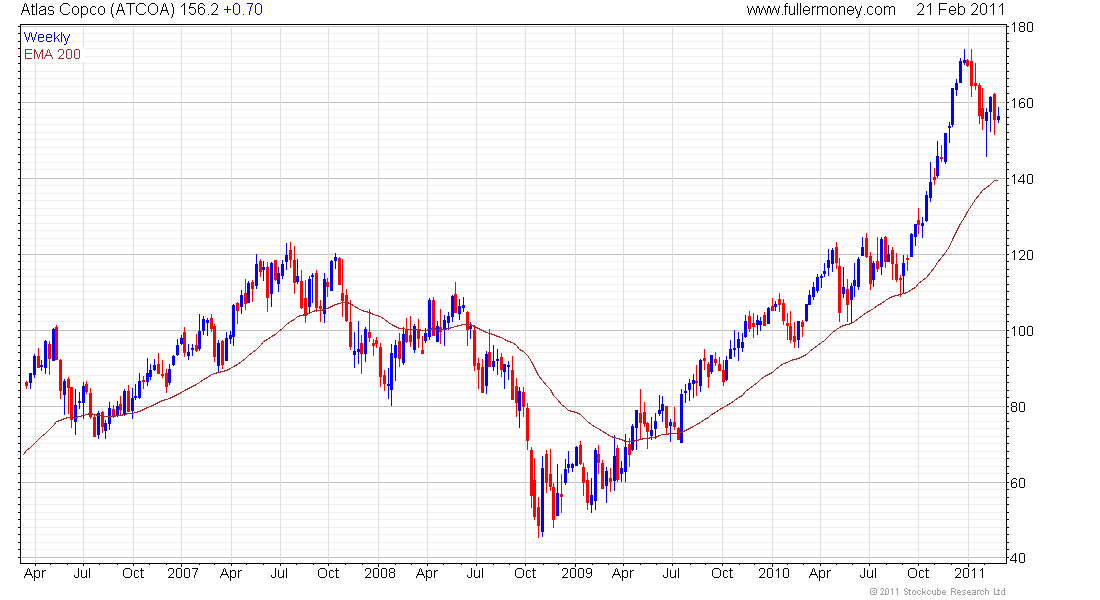Click the 2009 year label on time axis
The width and height of the screenshot is (1100, 600).
coord(577,573)
